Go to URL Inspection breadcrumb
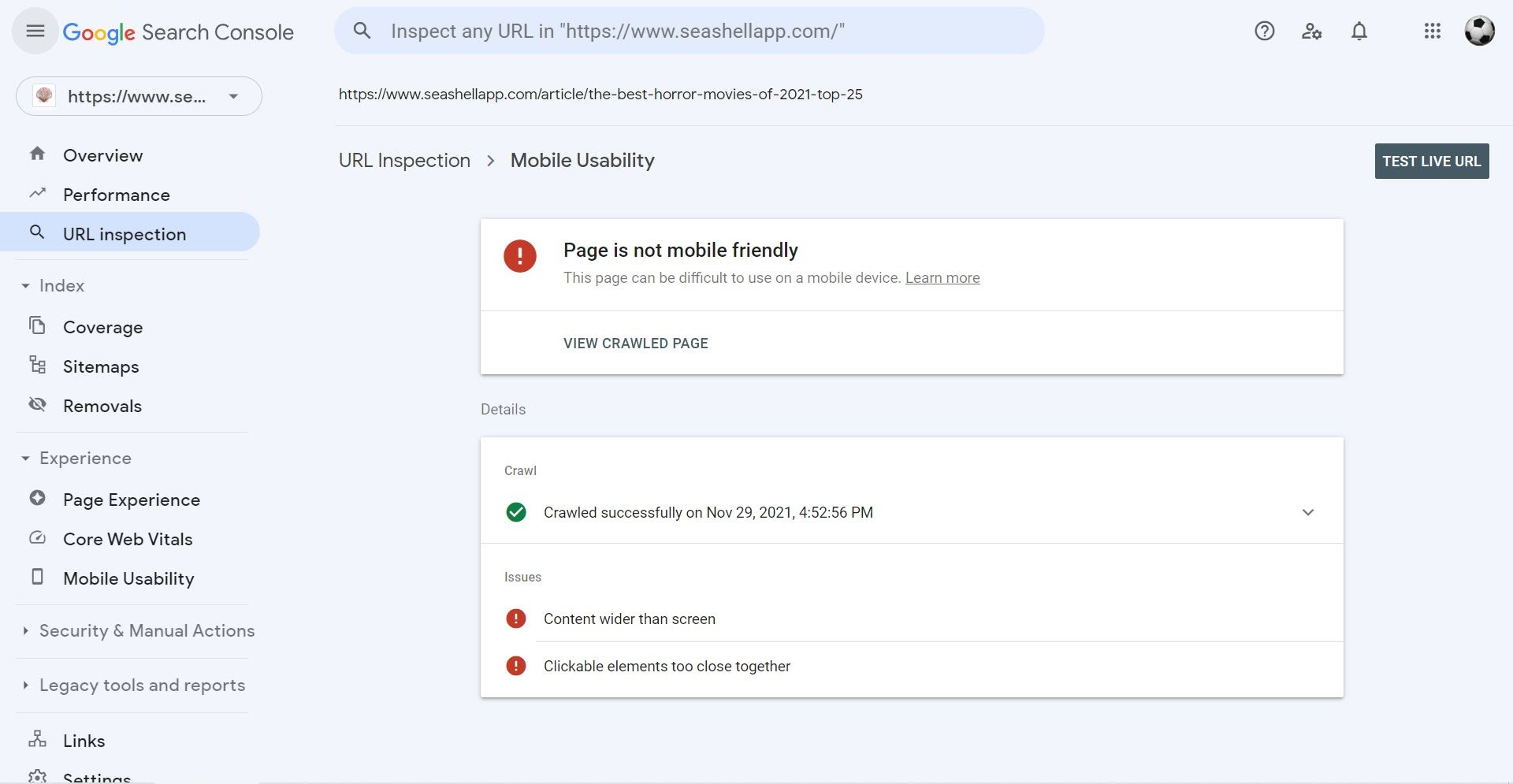Viewport: 1513px width, 784px height. point(404,160)
